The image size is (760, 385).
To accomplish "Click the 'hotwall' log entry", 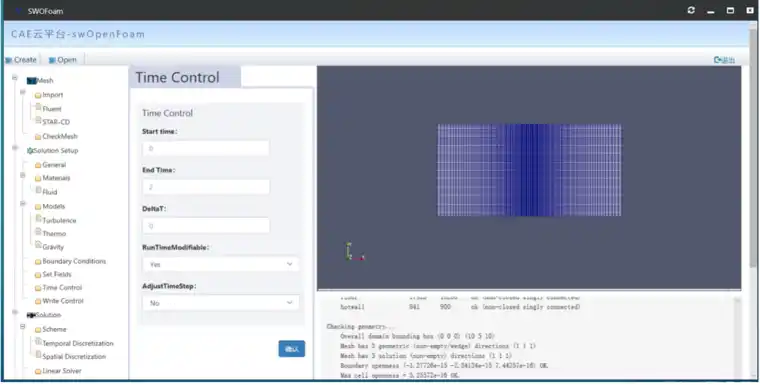I will (352, 307).
